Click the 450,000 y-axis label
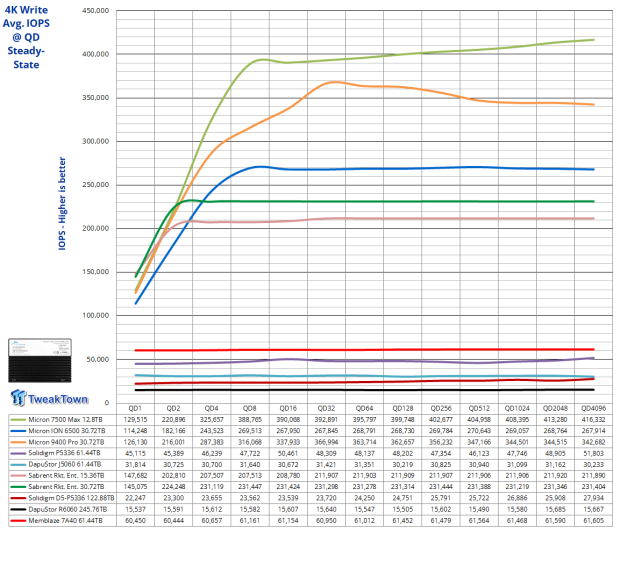The image size is (620, 568). click(x=95, y=11)
